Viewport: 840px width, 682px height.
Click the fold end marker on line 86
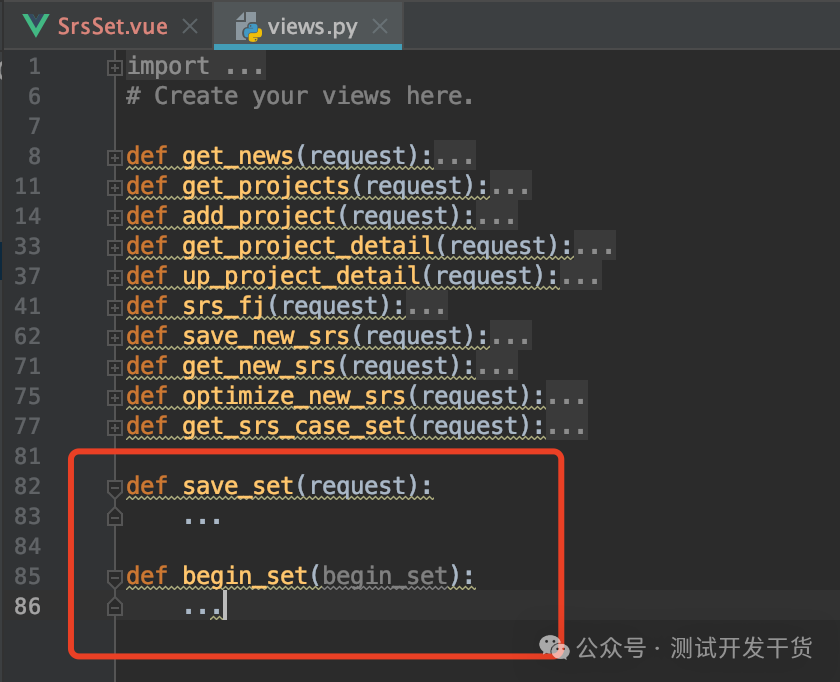click(x=115, y=606)
